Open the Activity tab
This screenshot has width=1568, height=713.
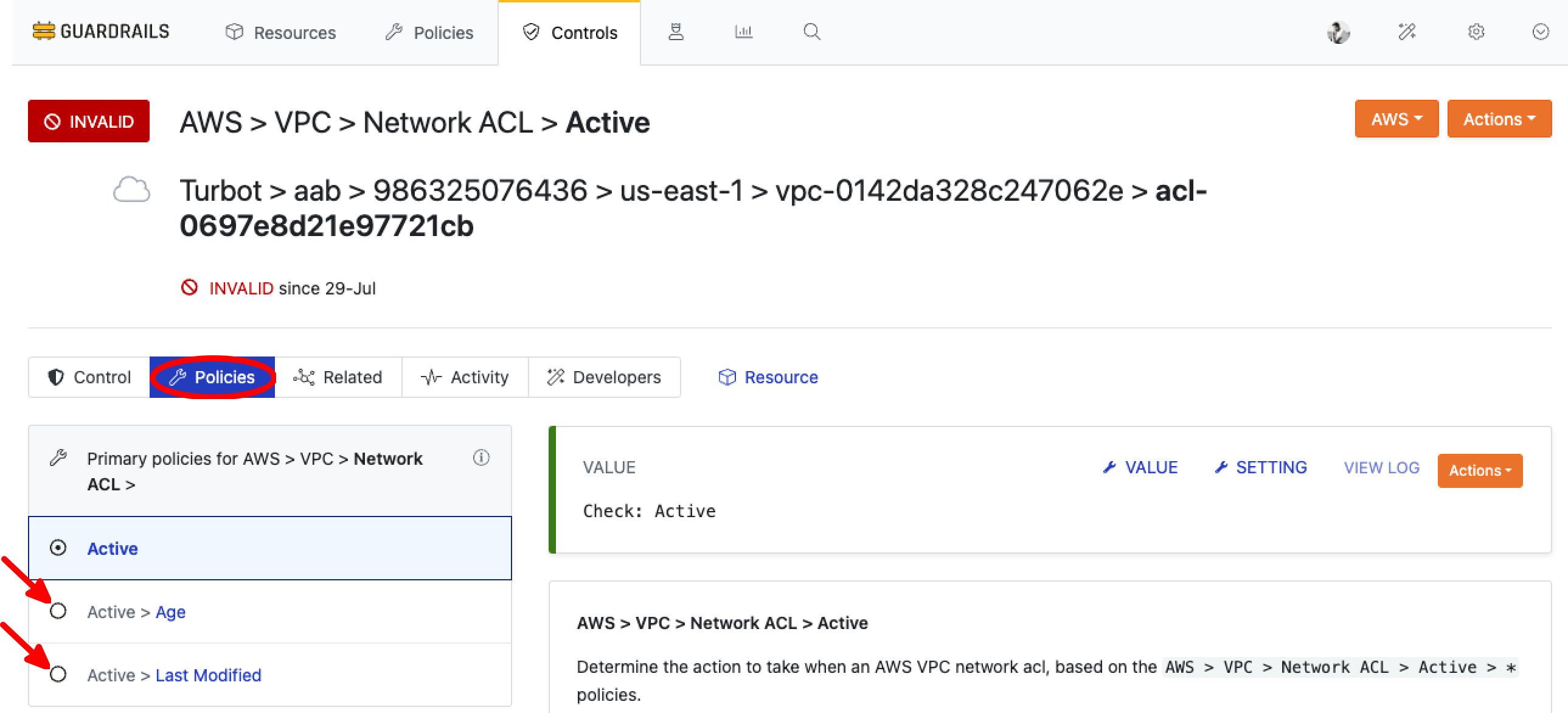(x=465, y=378)
